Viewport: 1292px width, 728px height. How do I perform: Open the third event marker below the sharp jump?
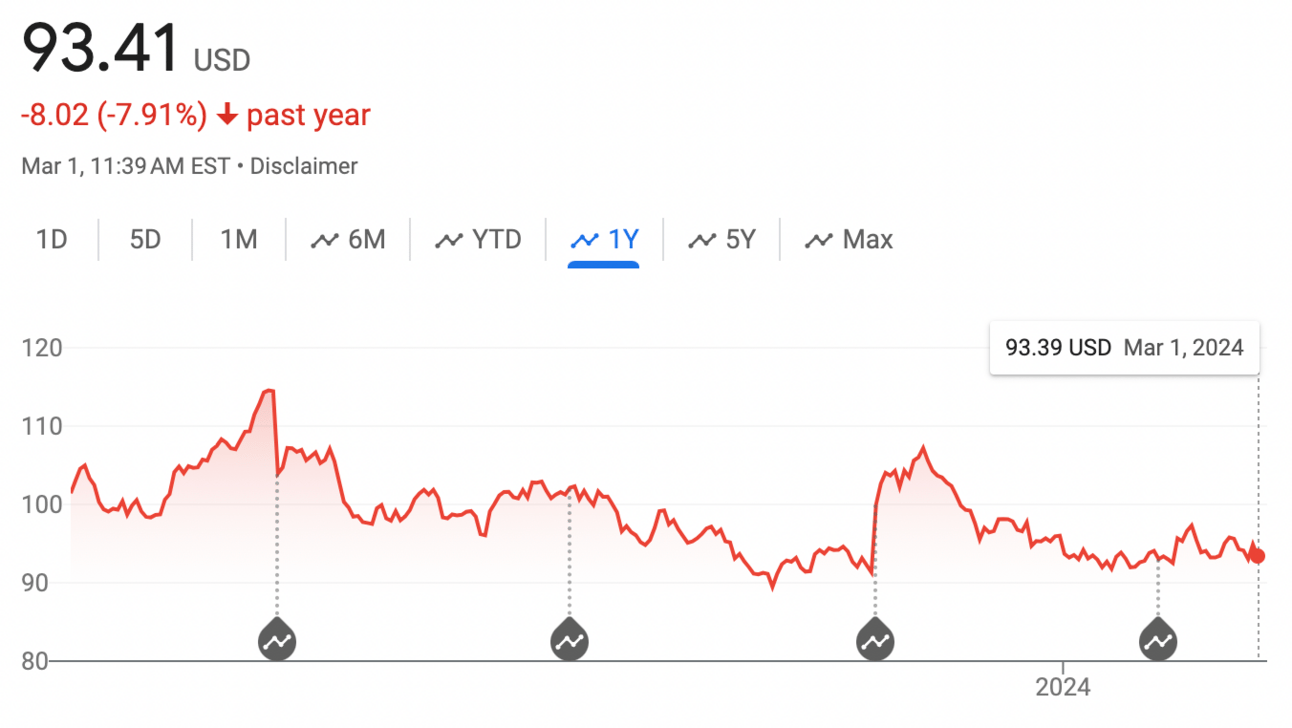click(x=875, y=640)
